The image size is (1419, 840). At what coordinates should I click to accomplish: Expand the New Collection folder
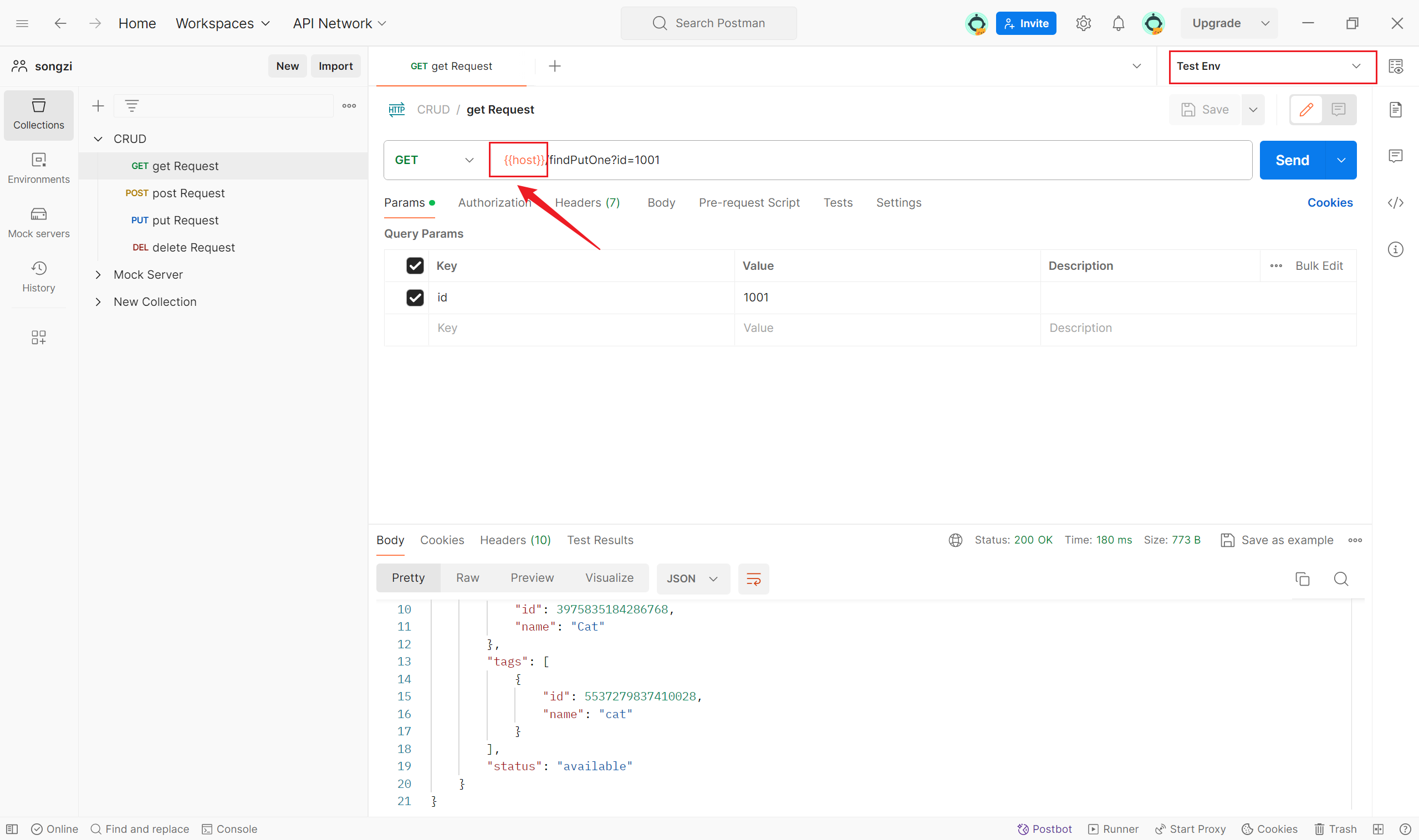pos(98,301)
